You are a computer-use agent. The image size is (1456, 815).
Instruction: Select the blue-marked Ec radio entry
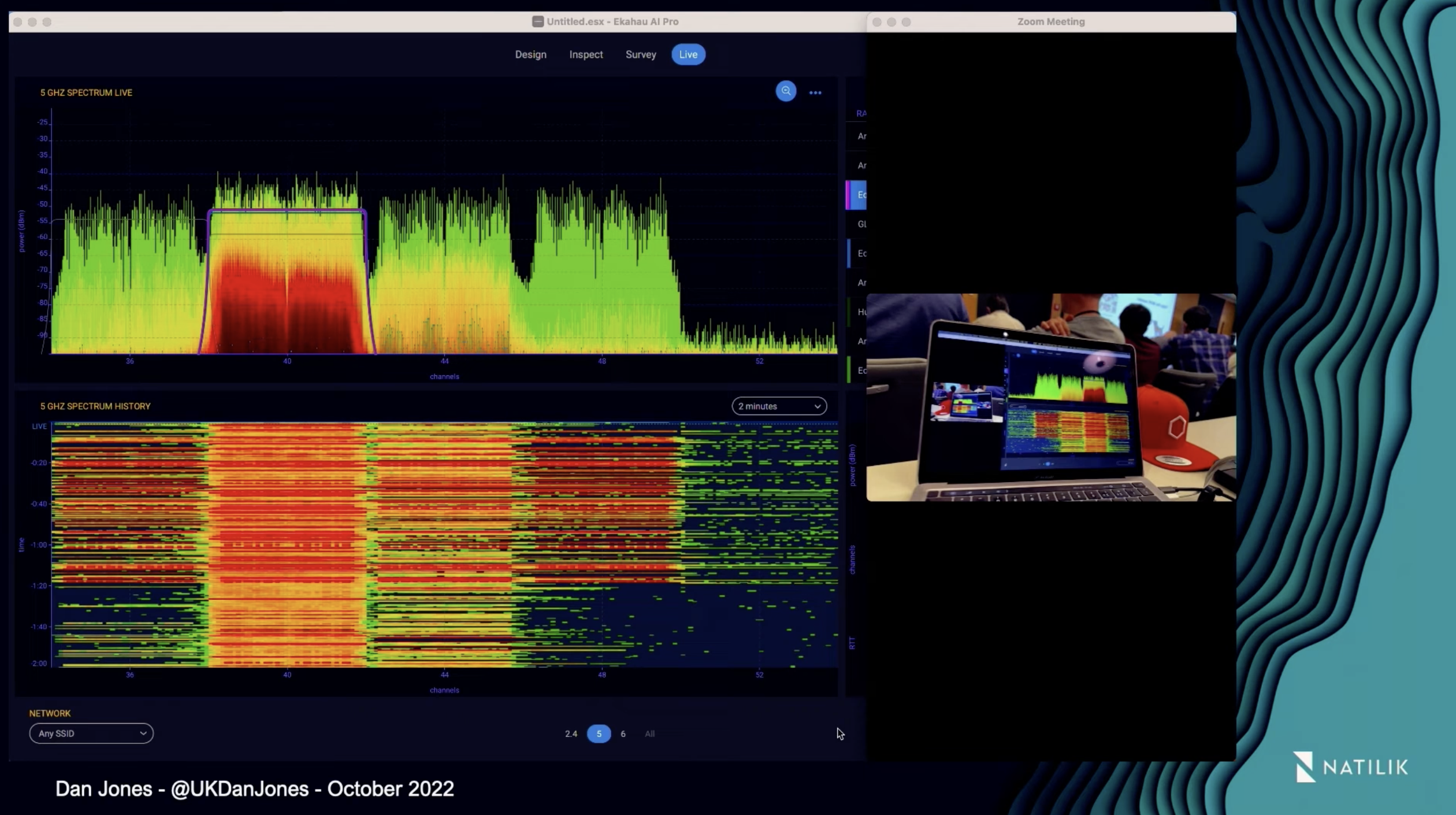[x=860, y=253]
